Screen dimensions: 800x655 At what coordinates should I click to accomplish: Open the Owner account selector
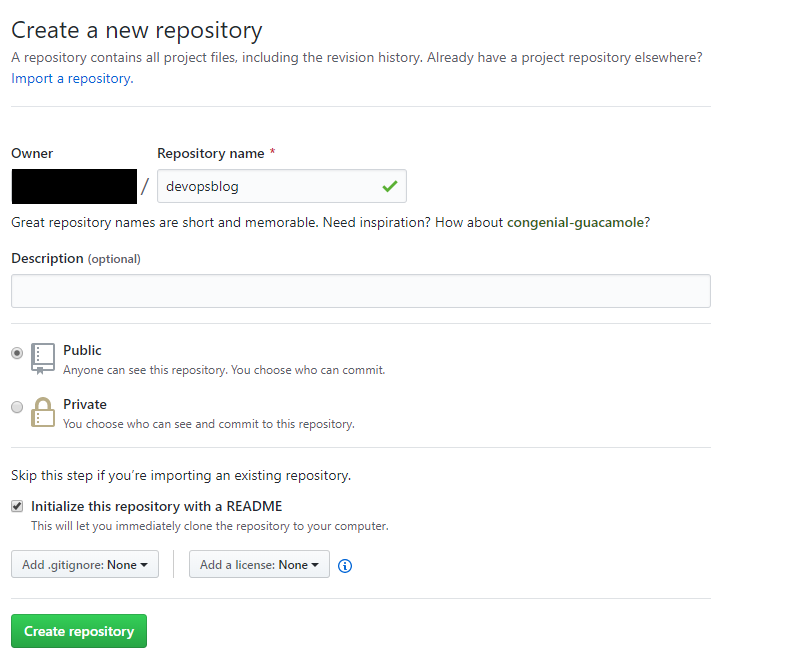click(74, 187)
